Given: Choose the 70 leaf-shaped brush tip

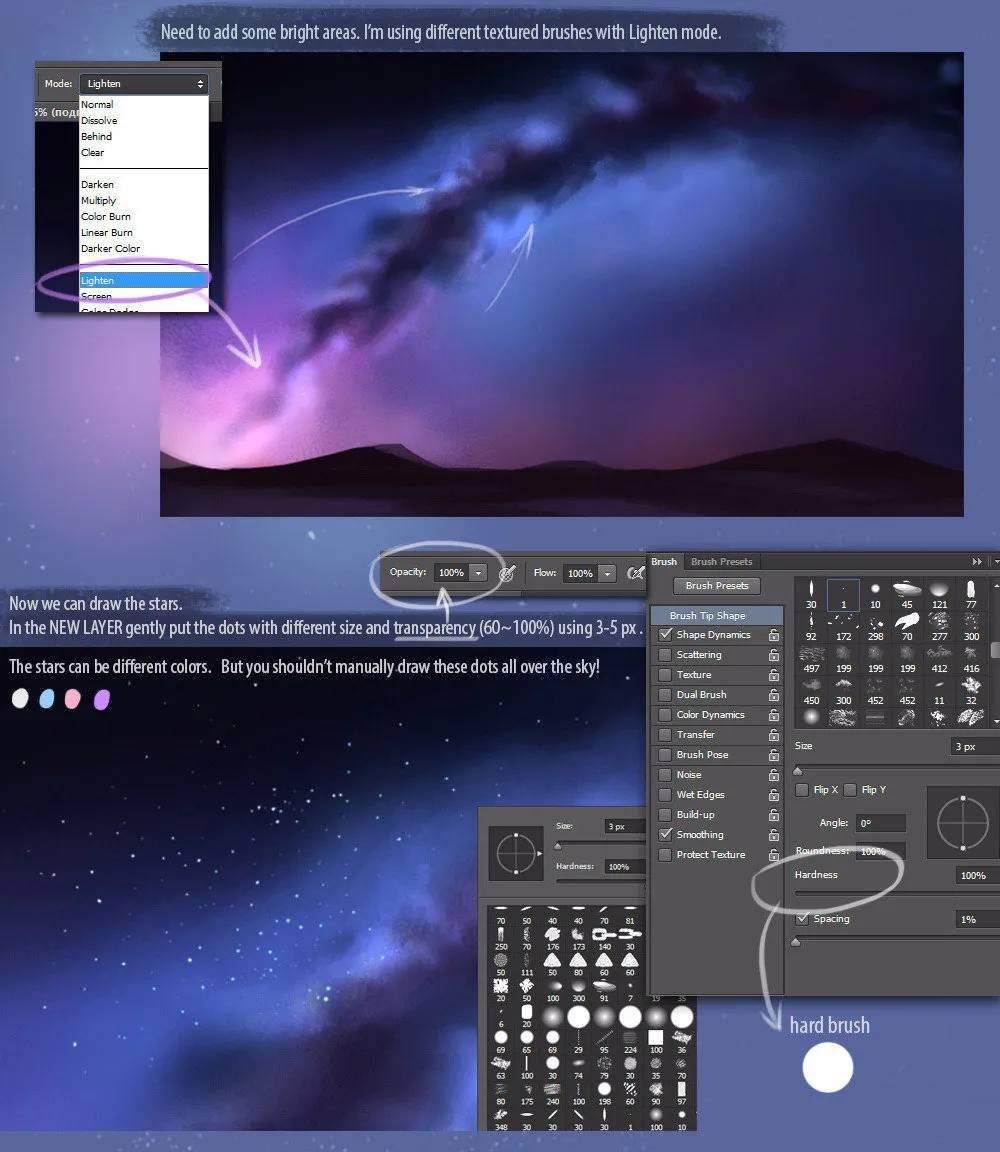Looking at the screenshot, I should pyautogui.click(x=906, y=622).
